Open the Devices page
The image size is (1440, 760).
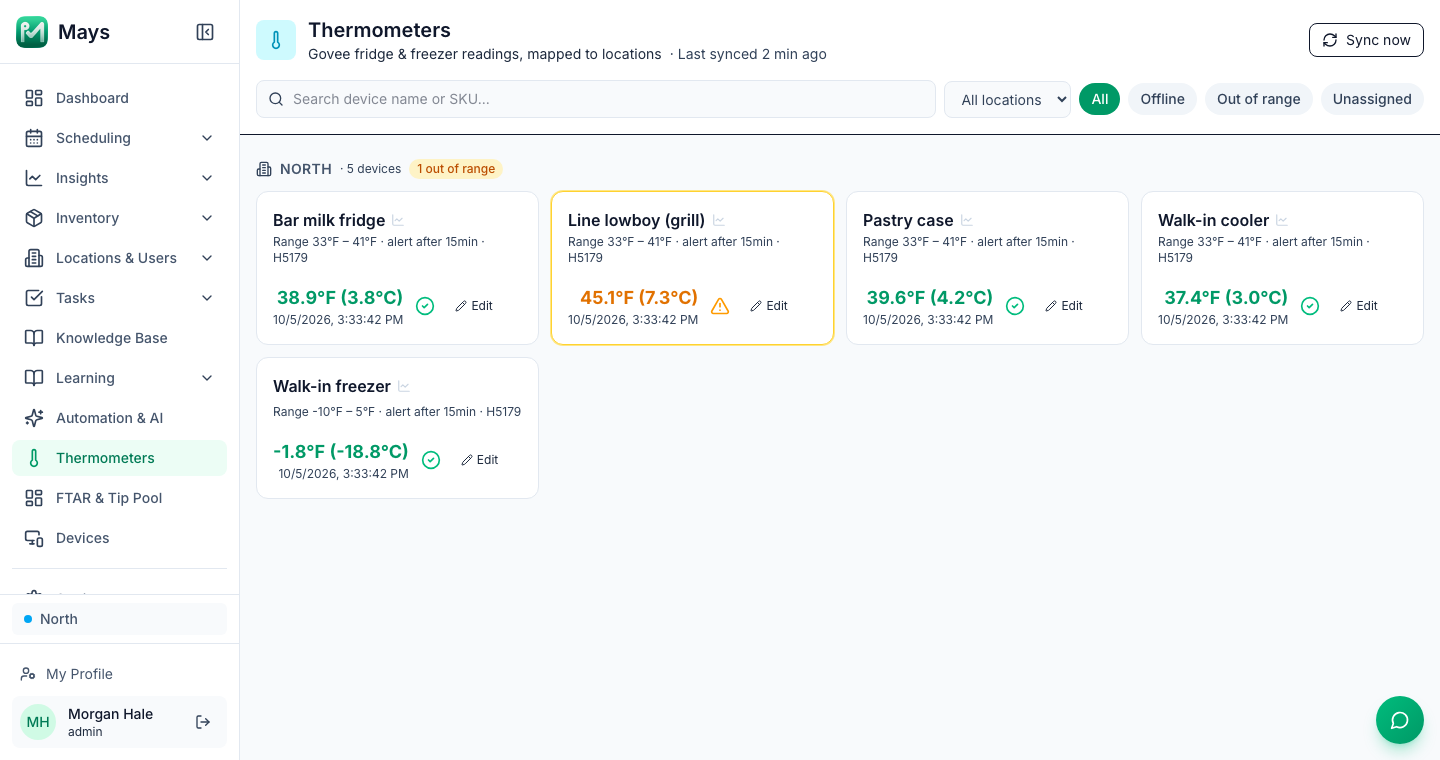point(120,538)
